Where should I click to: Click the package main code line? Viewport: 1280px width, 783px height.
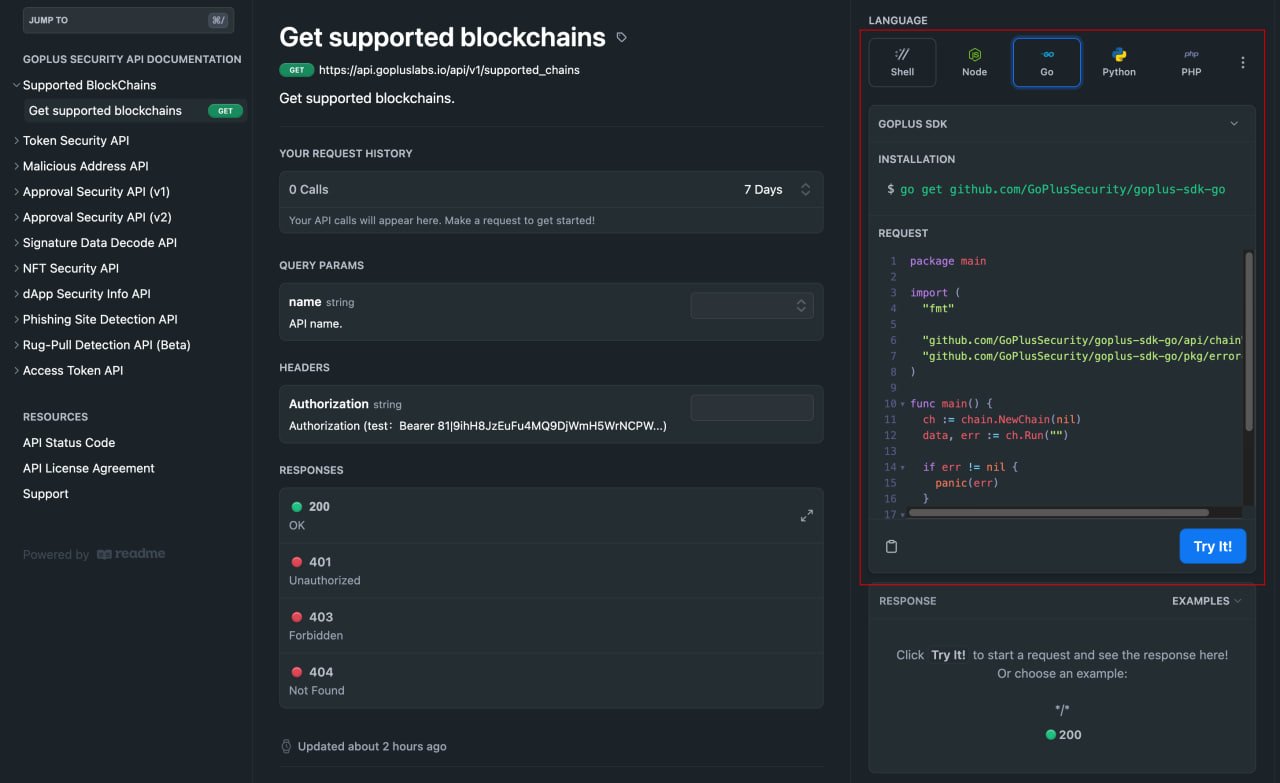[948, 261]
